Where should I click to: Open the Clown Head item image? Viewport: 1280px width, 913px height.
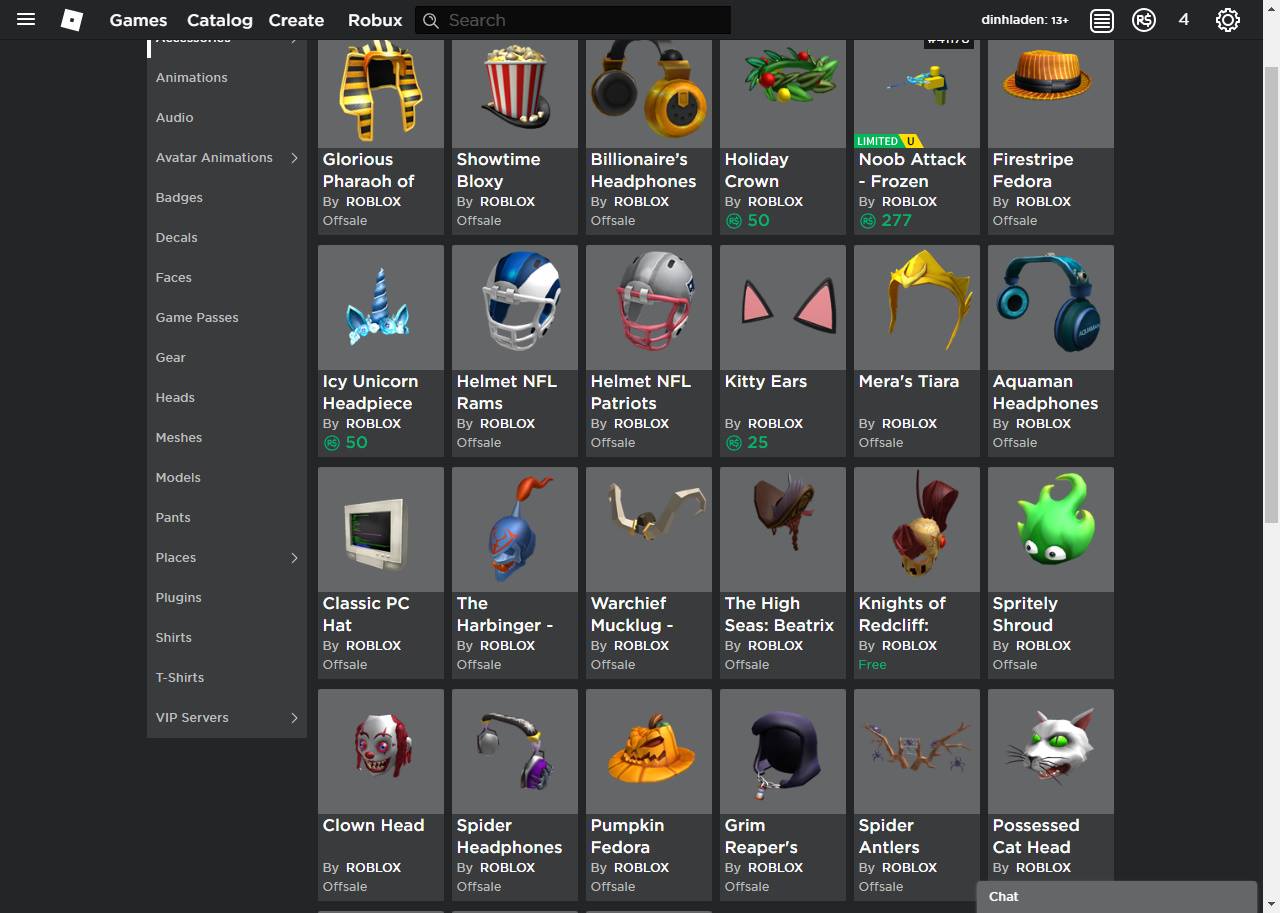381,752
